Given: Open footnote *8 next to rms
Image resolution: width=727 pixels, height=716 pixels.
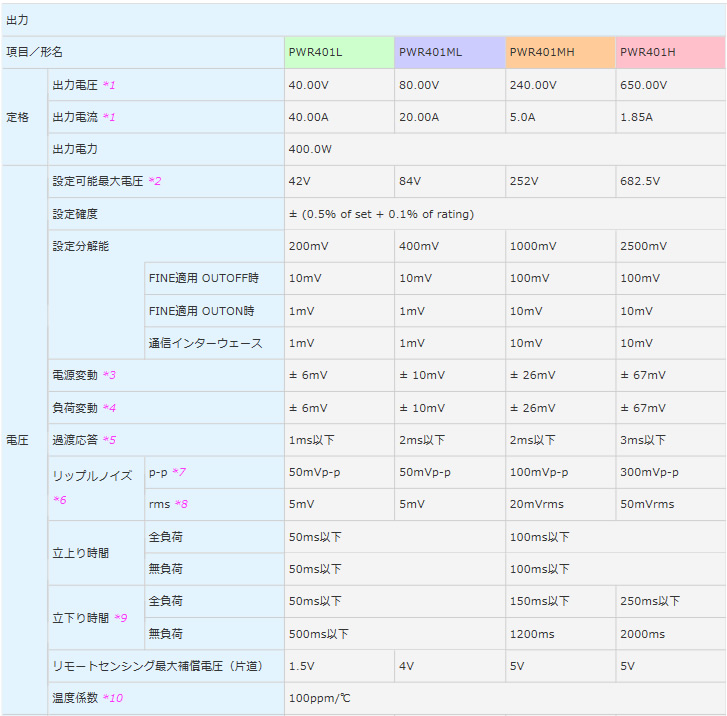Looking at the screenshot, I should [x=181, y=504].
